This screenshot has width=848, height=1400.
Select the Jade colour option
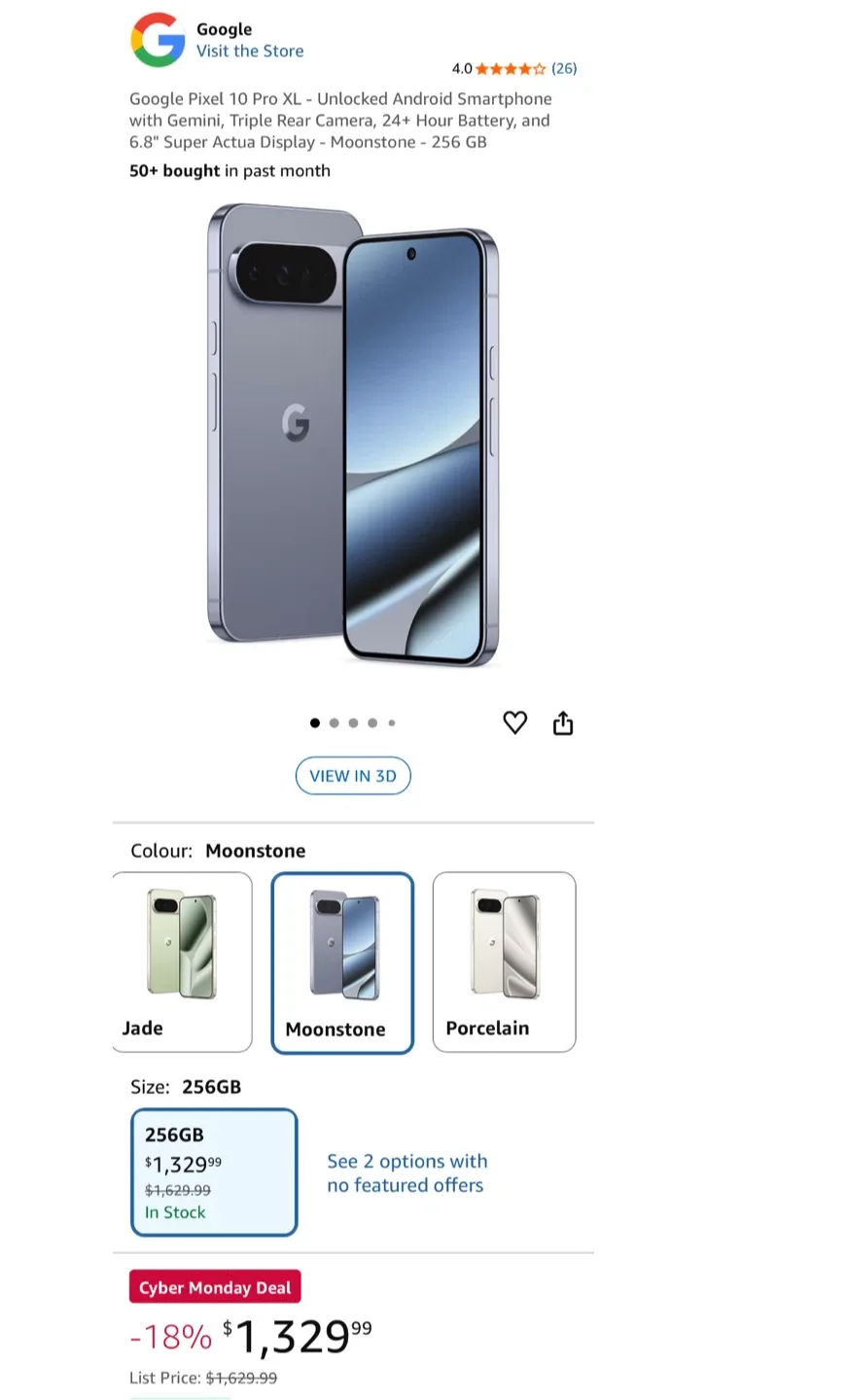(182, 962)
